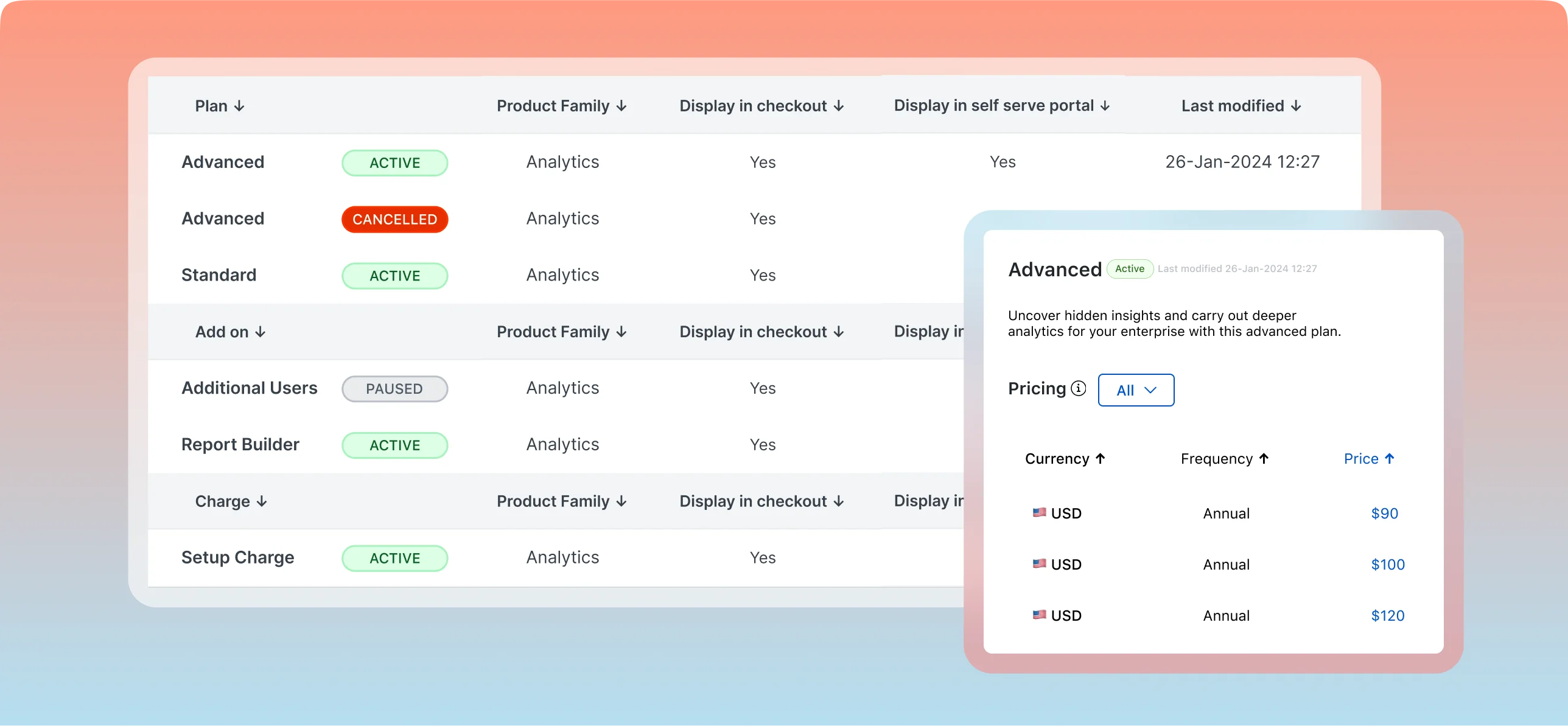Click the Active tag beside Advanced title
This screenshot has width=1568, height=726.
pos(1129,269)
